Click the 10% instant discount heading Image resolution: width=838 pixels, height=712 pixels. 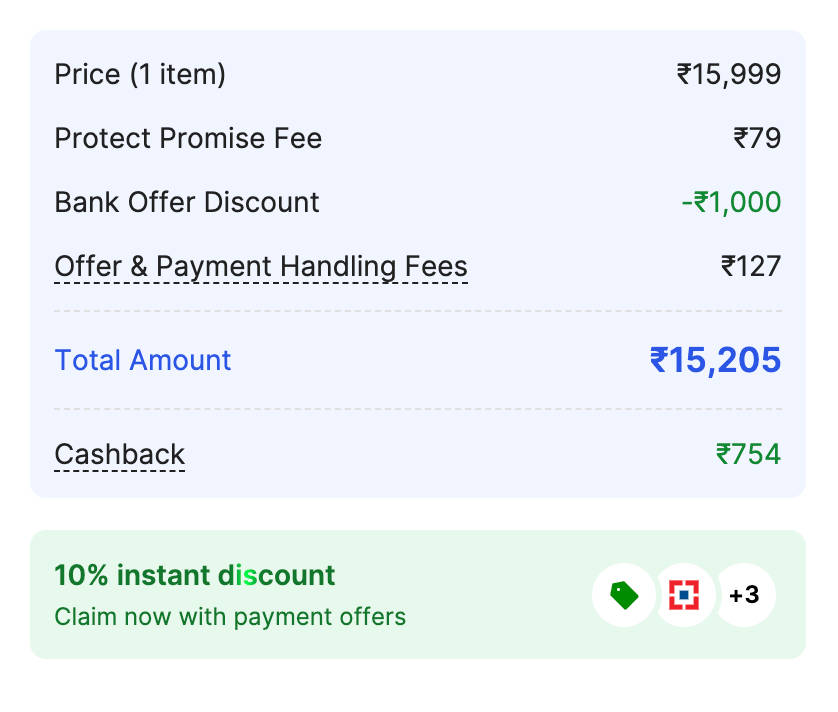coord(195,575)
